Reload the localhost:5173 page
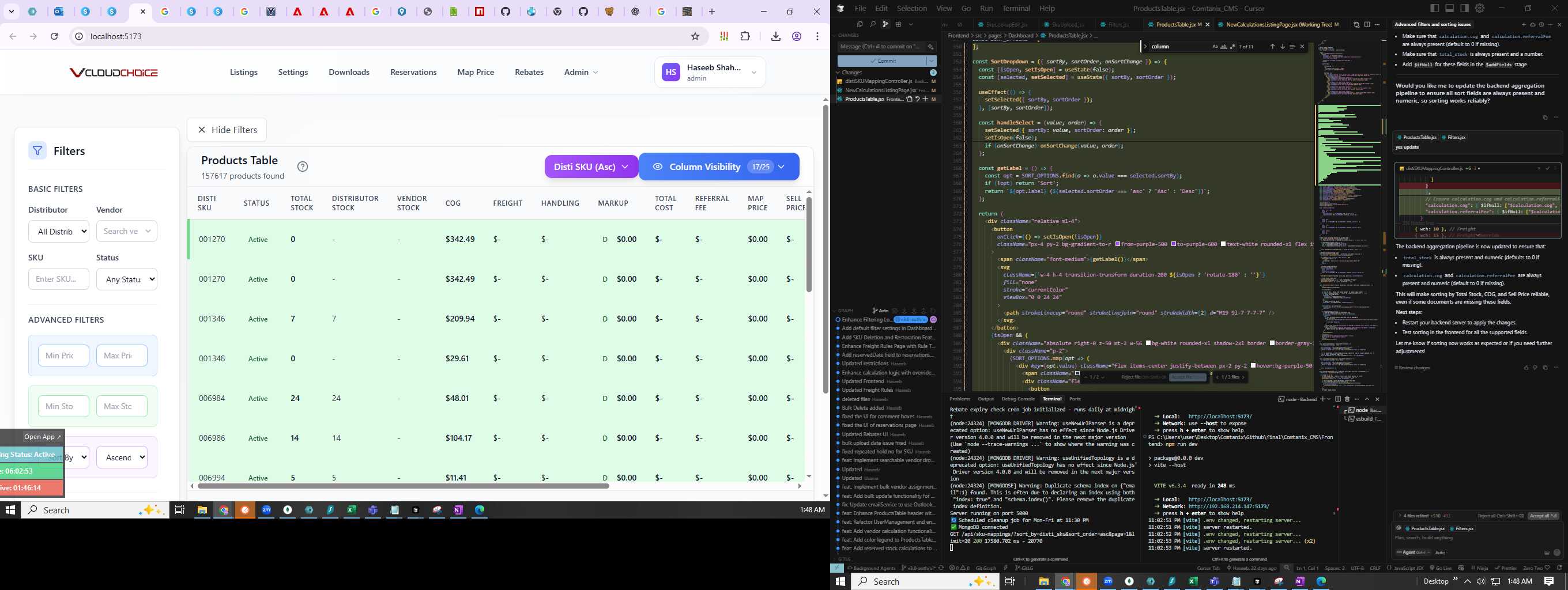Image resolution: width=1568 pixels, height=590 pixels. coord(54,36)
